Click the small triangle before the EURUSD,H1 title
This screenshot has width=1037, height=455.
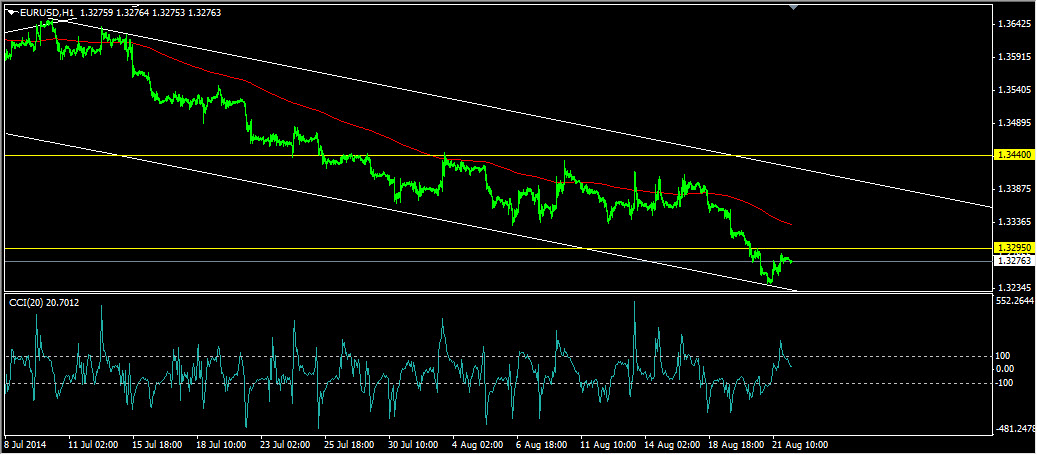click(12, 13)
